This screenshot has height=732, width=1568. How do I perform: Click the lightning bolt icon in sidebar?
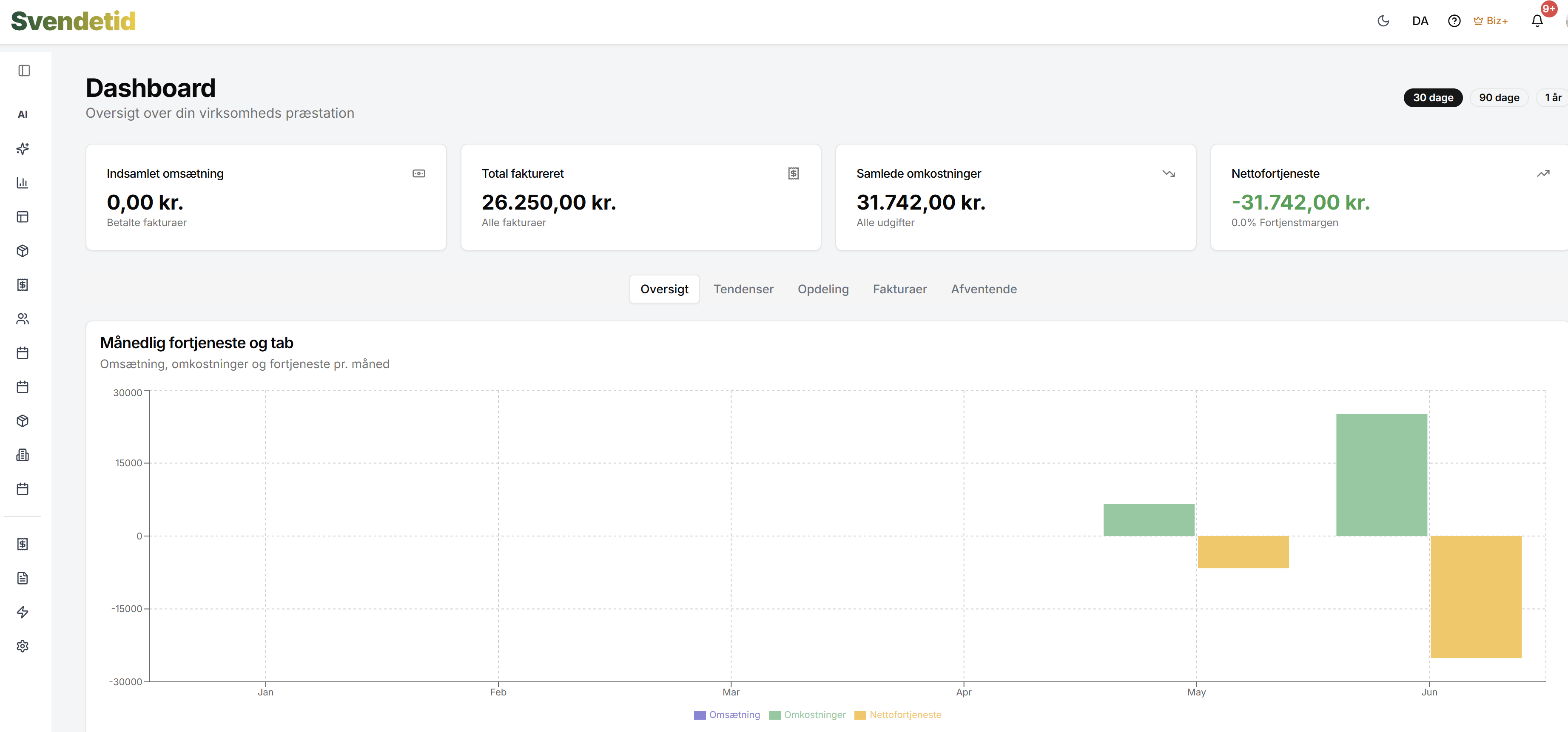(x=23, y=612)
